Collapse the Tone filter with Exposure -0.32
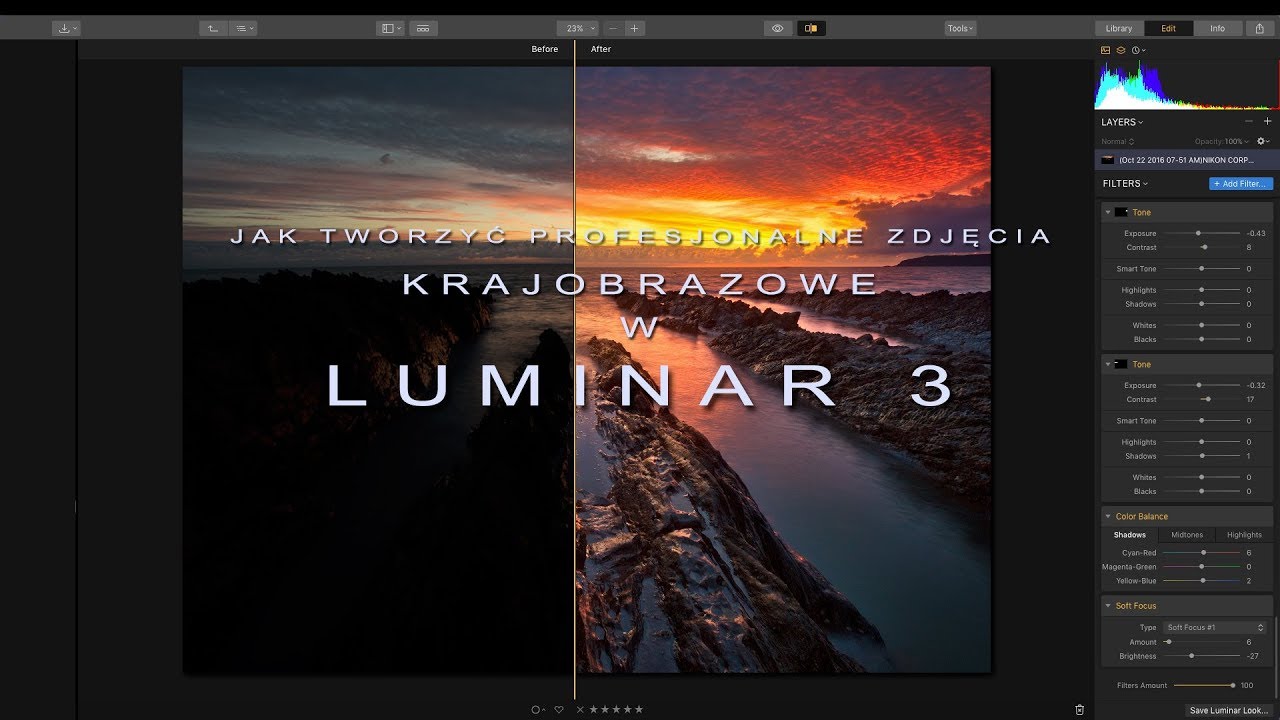Image resolution: width=1280 pixels, height=720 pixels. click(x=1108, y=364)
